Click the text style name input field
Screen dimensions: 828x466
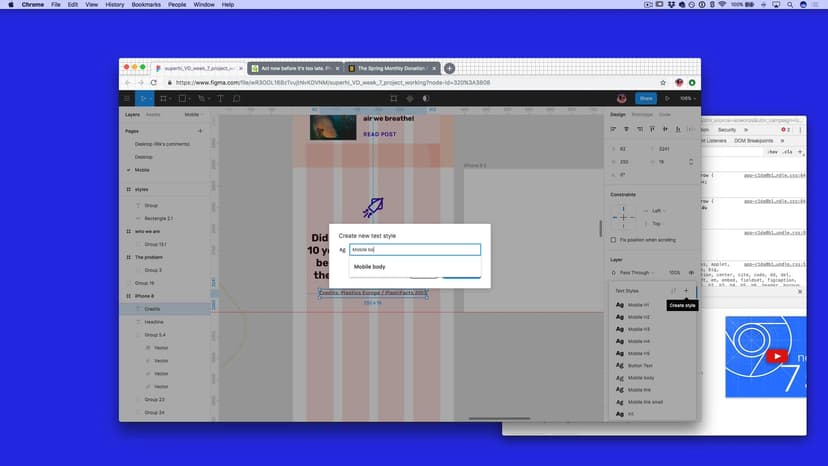click(414, 250)
